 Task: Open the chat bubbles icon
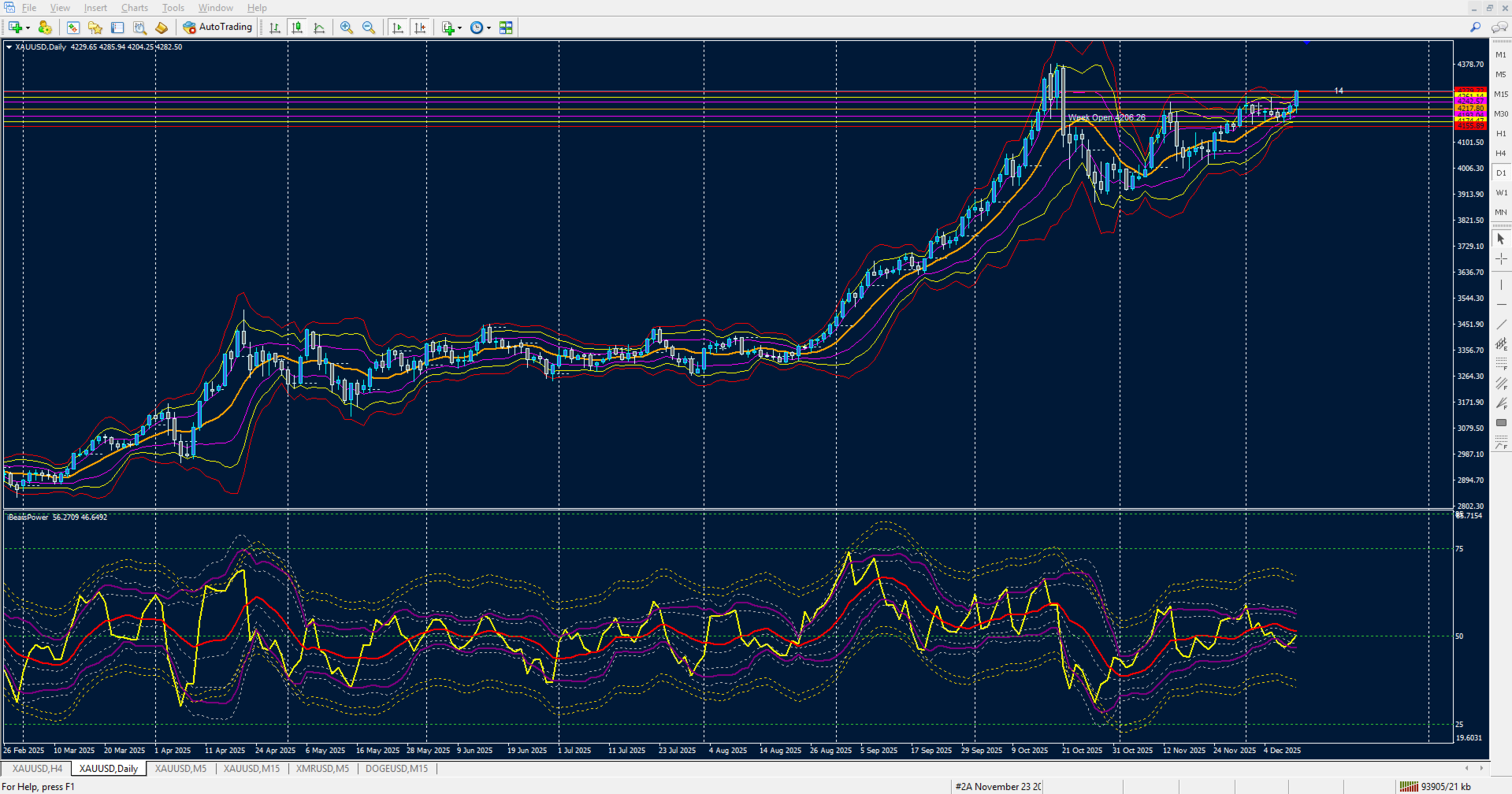pos(1499,28)
